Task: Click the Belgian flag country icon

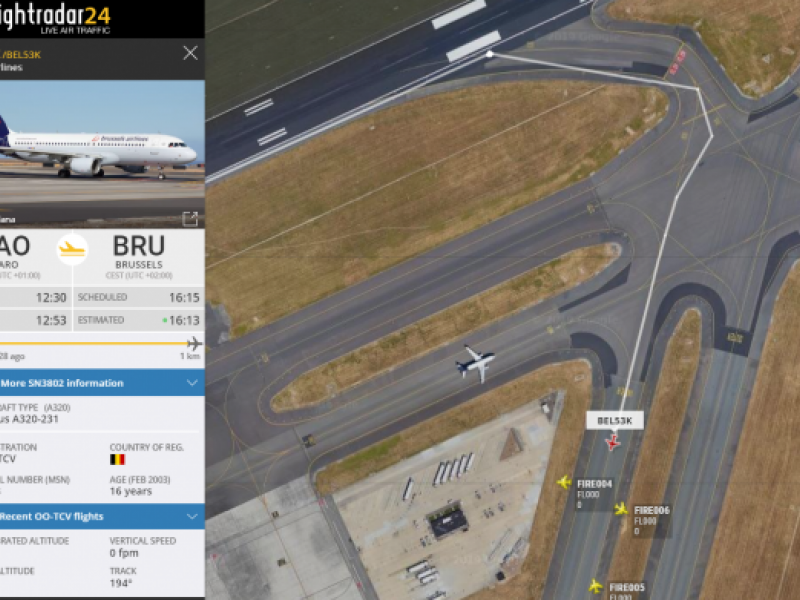Action: point(117,460)
